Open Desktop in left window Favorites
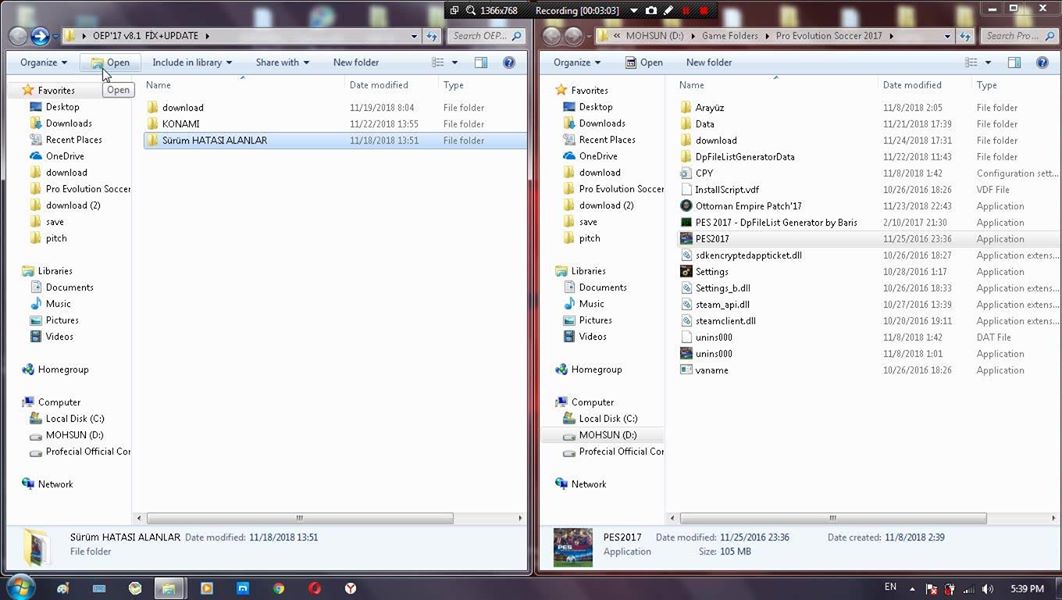 pyautogui.click(x=62, y=107)
